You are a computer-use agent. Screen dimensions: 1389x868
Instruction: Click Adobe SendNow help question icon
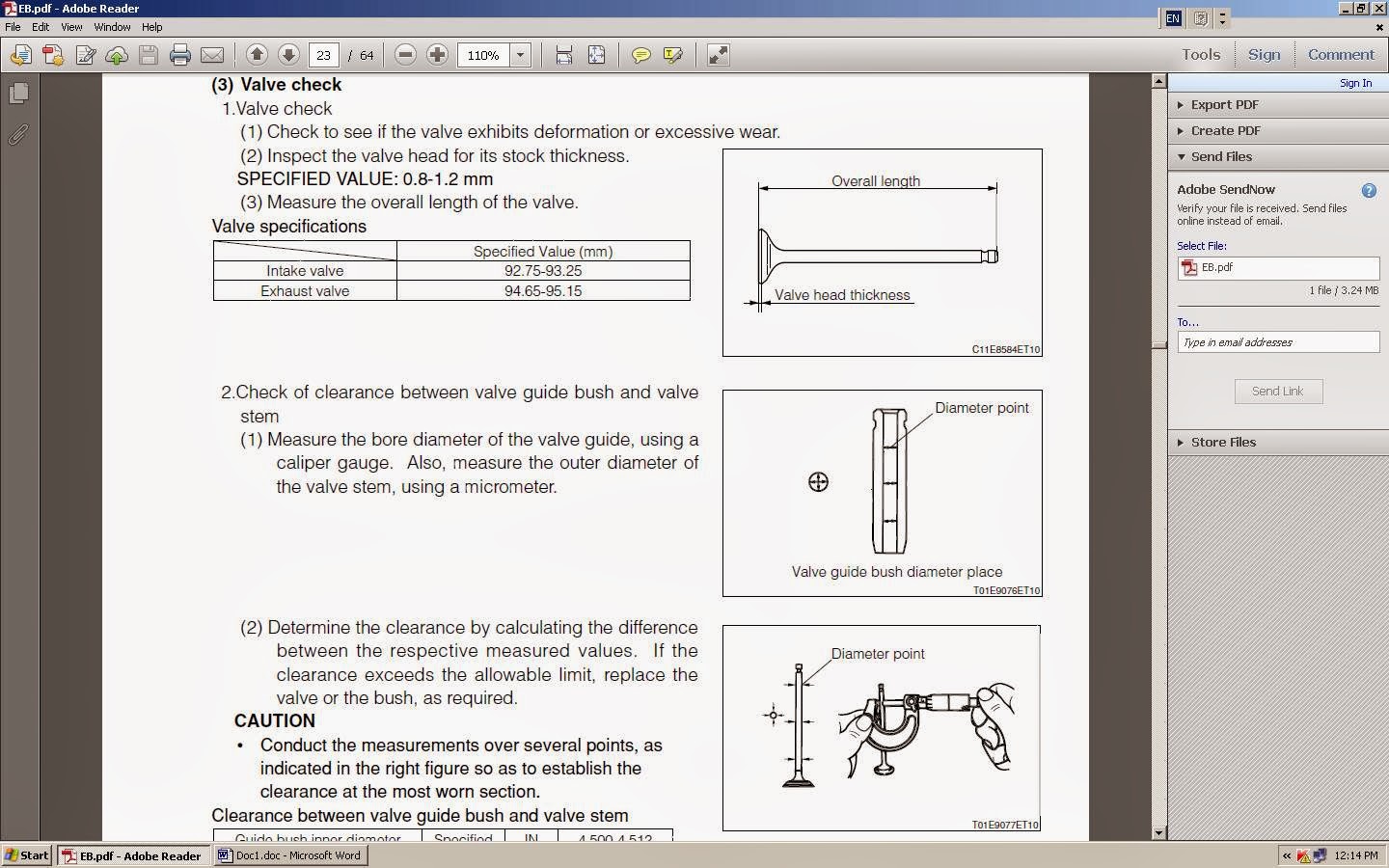1369,190
